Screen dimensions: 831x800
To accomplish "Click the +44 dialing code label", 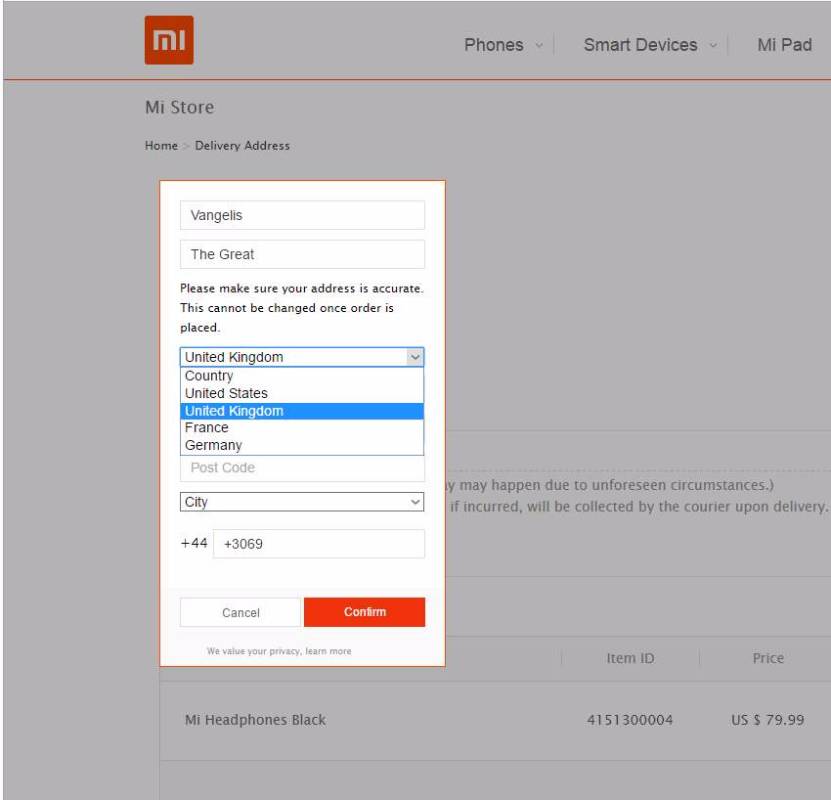I will pyautogui.click(x=194, y=543).
